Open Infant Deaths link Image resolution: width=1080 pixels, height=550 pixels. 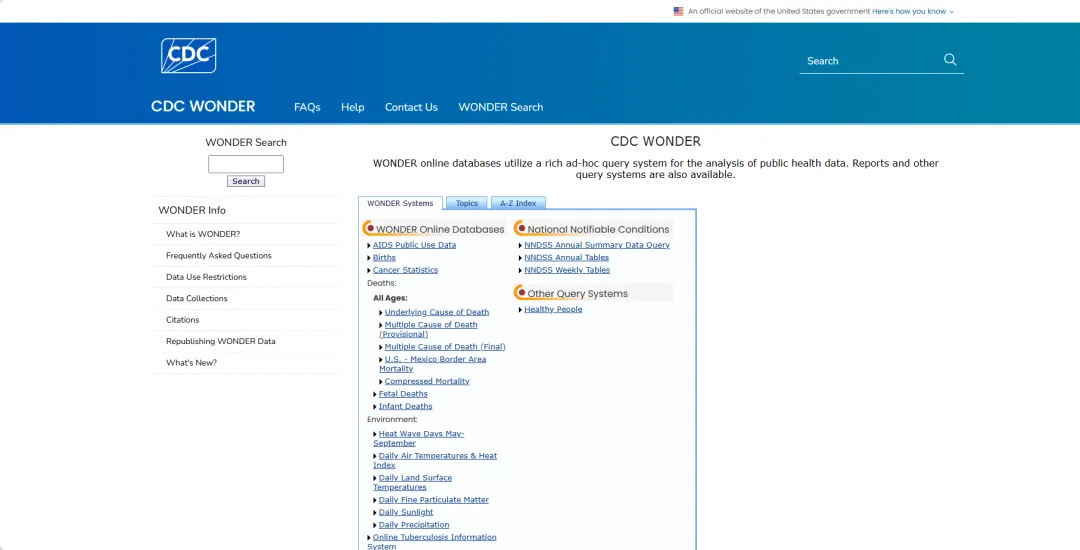click(406, 406)
